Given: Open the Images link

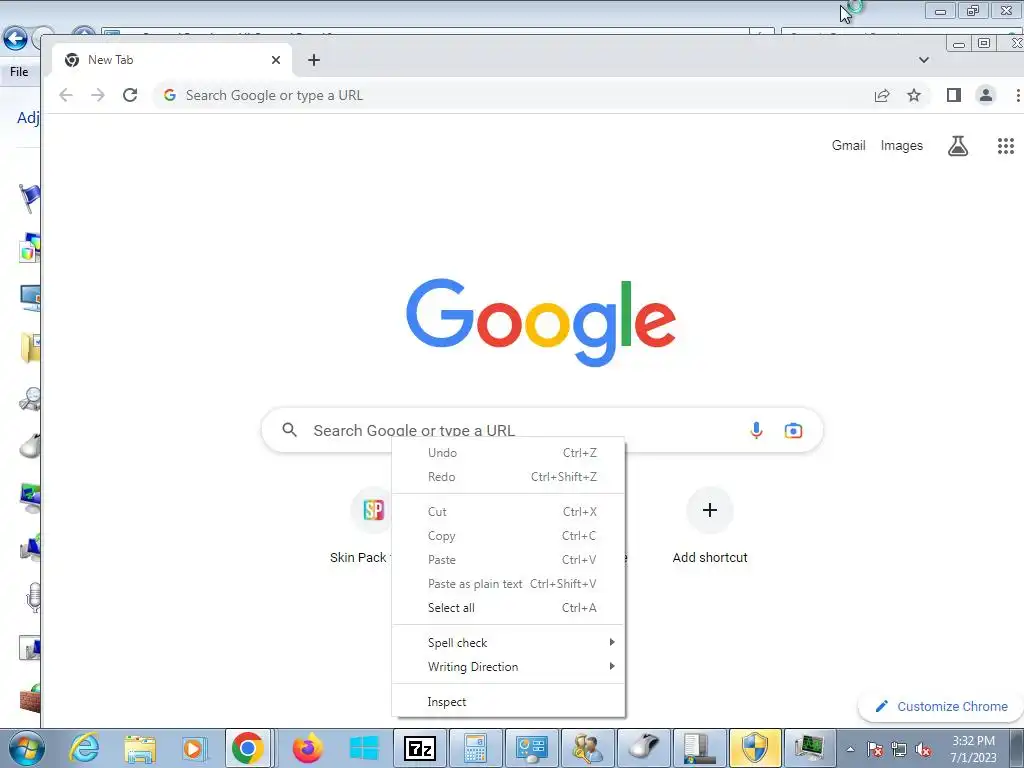Looking at the screenshot, I should tap(901, 146).
